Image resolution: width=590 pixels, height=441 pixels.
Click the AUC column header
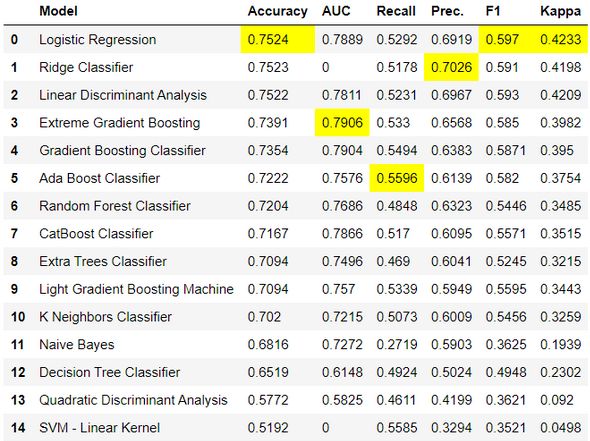tap(336, 11)
